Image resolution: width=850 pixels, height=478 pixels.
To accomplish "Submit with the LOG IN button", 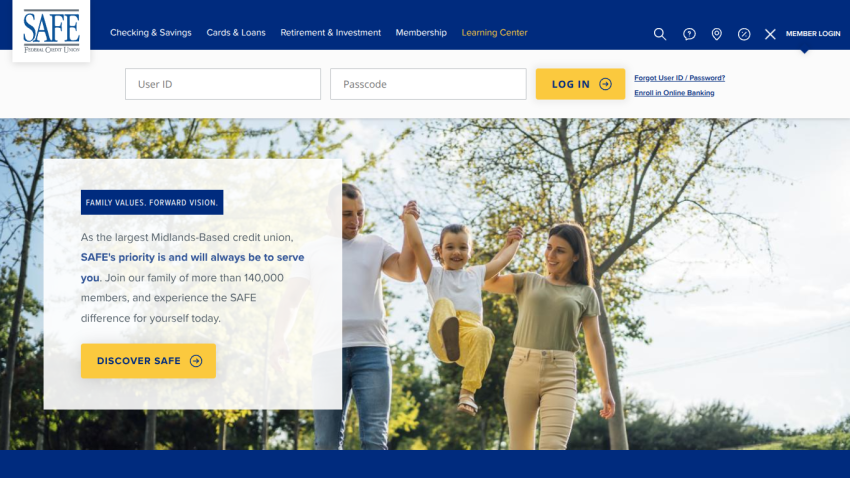I will 580,84.
